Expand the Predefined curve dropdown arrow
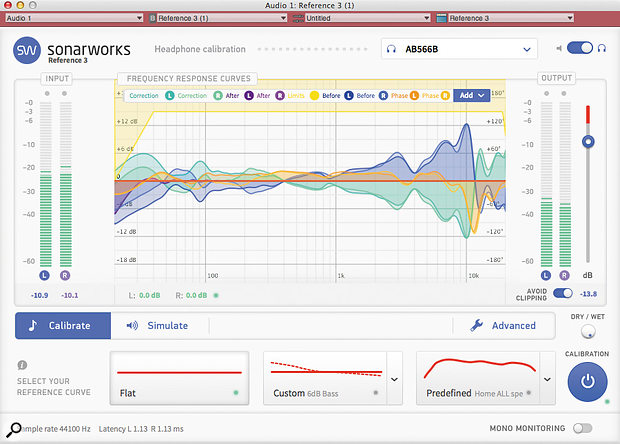 pyautogui.click(x=547, y=379)
